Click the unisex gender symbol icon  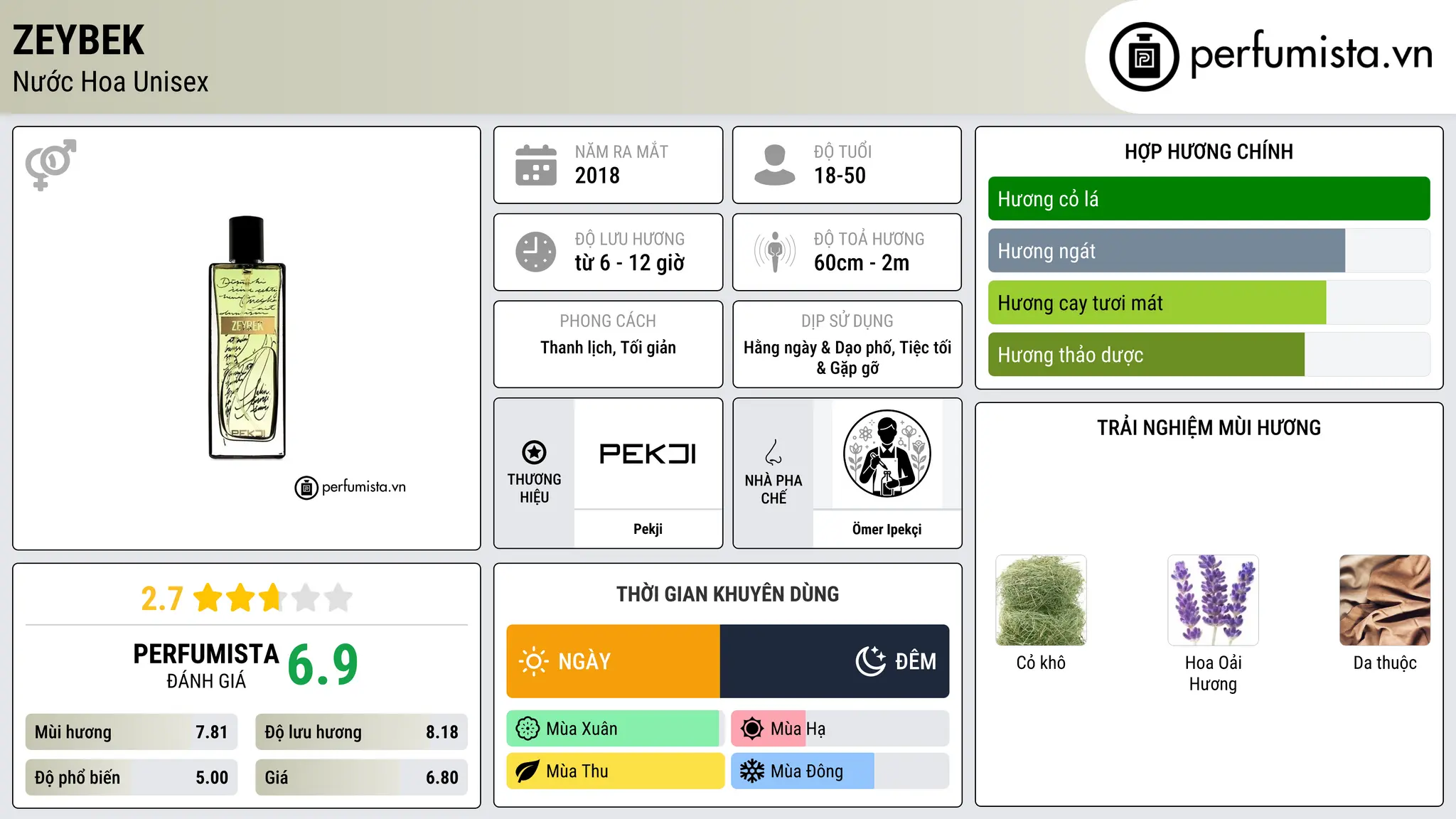pos(50,164)
